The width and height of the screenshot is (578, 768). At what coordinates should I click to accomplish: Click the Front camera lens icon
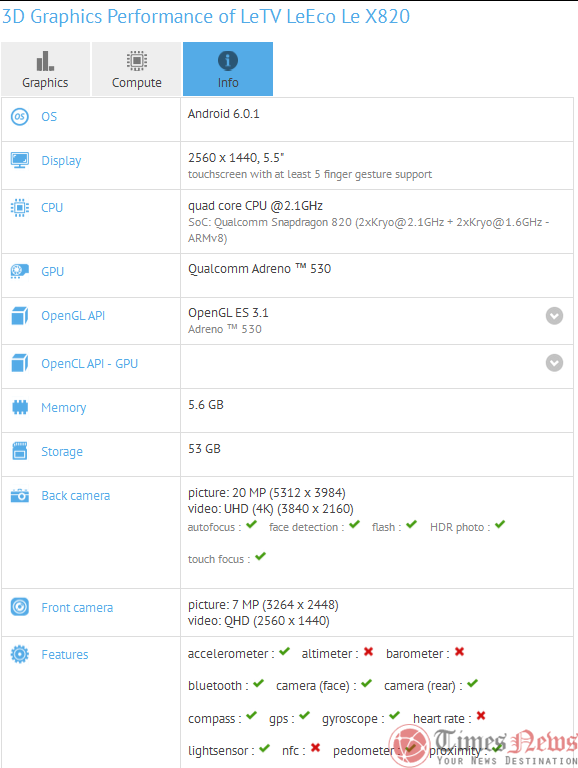(x=20, y=607)
